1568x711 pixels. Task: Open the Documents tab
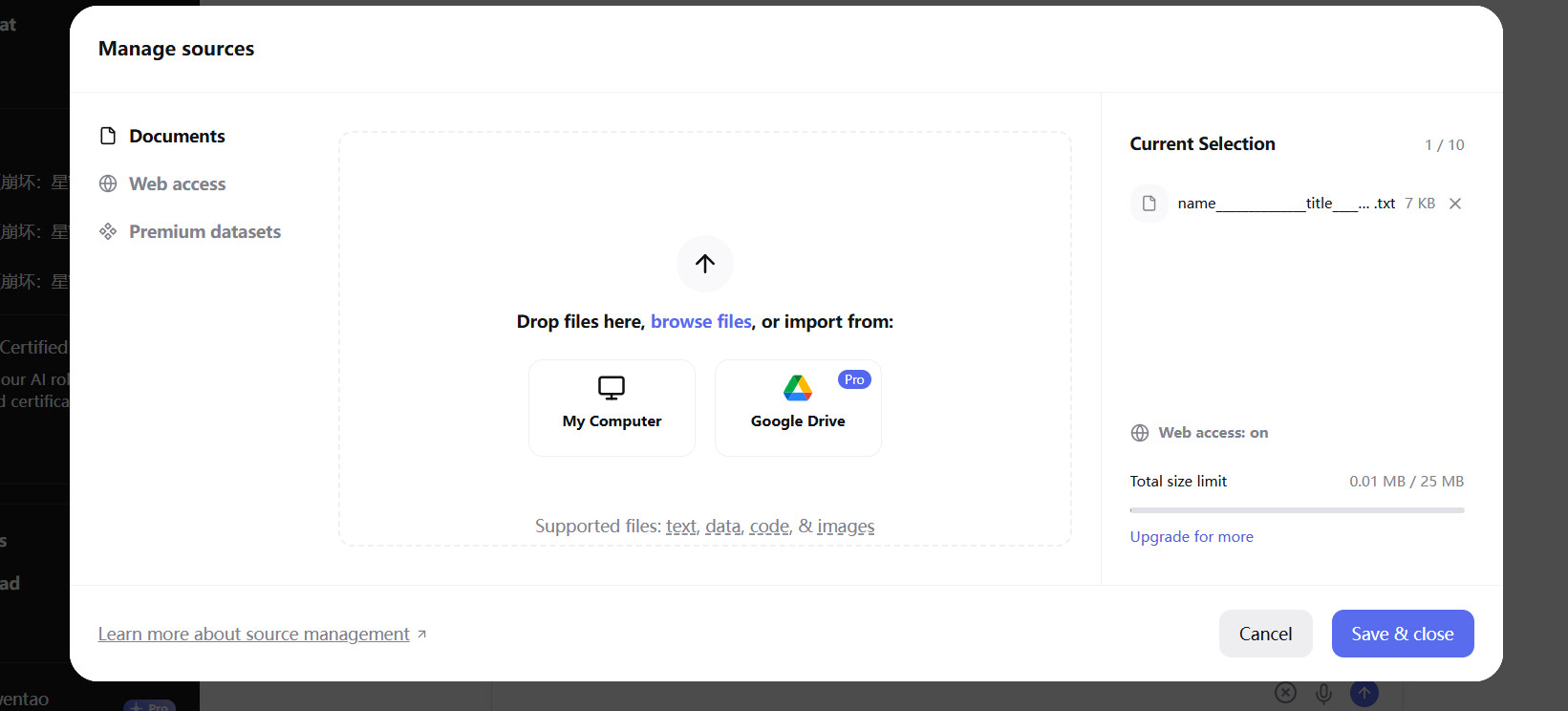[177, 136]
